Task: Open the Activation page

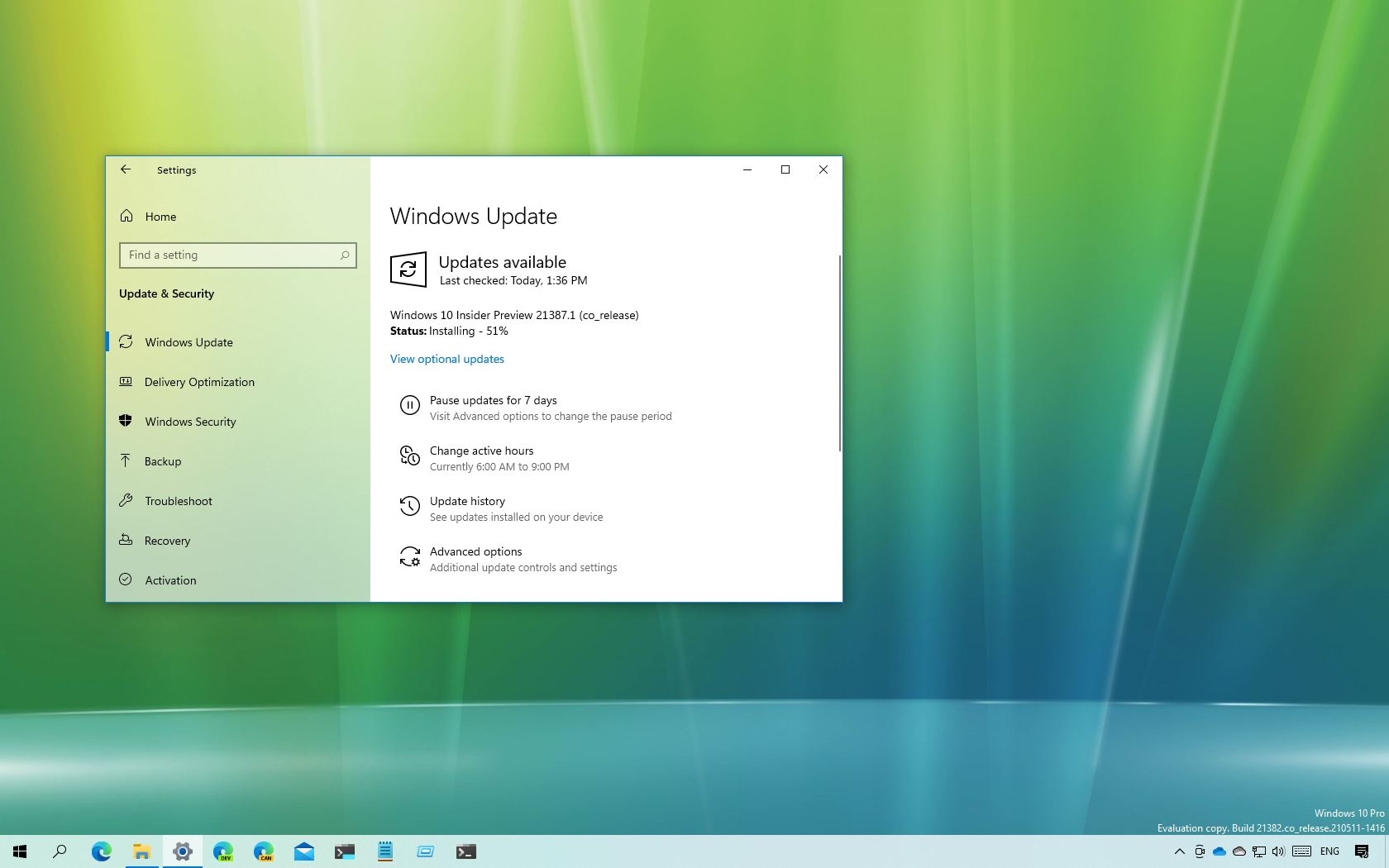Action: pyautogui.click(x=170, y=580)
